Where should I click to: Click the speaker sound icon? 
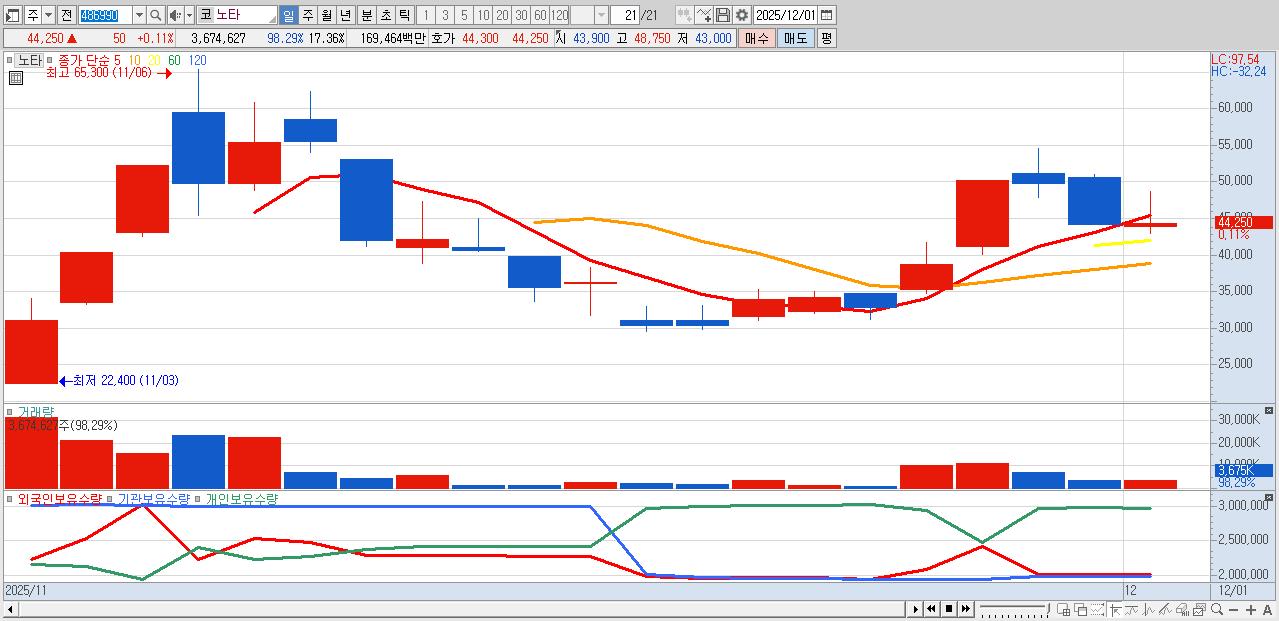pyautogui.click(x=175, y=15)
